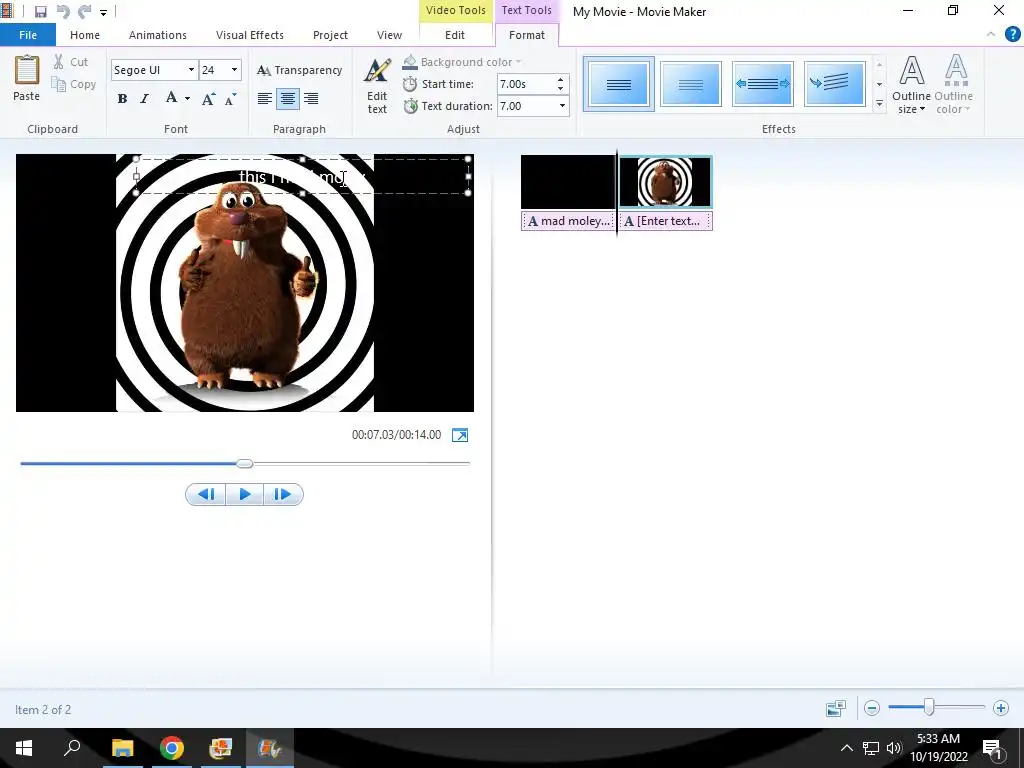Screen dimensions: 1024x768
Task: Select the black title clip thumbnail
Action: coord(568,182)
